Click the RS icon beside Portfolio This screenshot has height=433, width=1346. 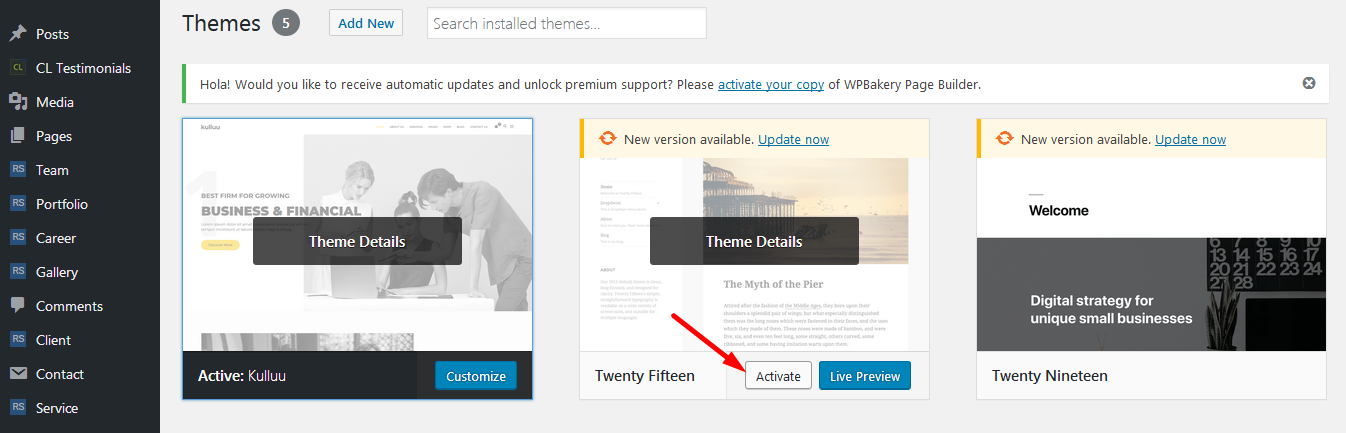[x=17, y=204]
